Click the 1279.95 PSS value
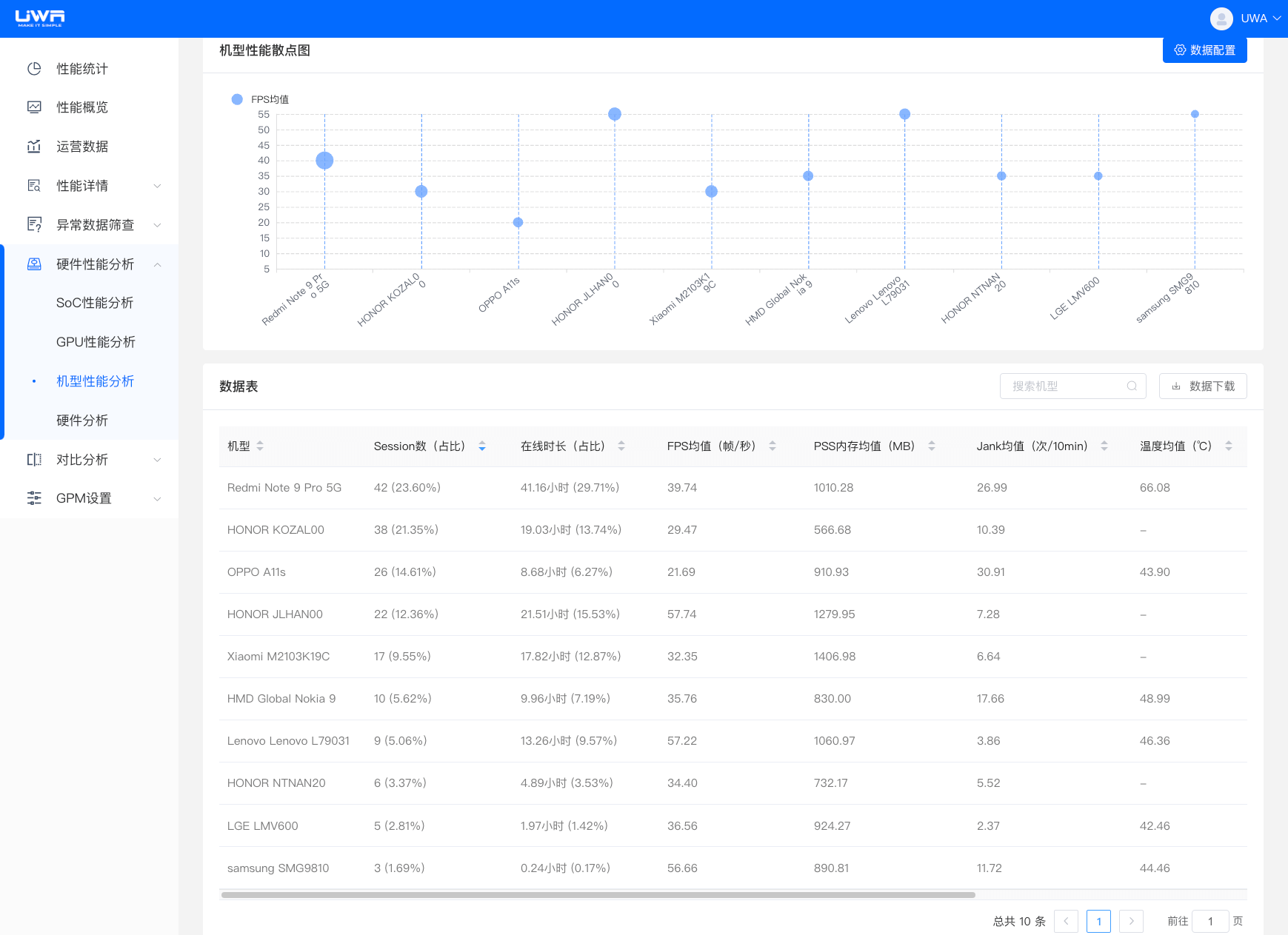The image size is (1288, 935). (x=835, y=614)
